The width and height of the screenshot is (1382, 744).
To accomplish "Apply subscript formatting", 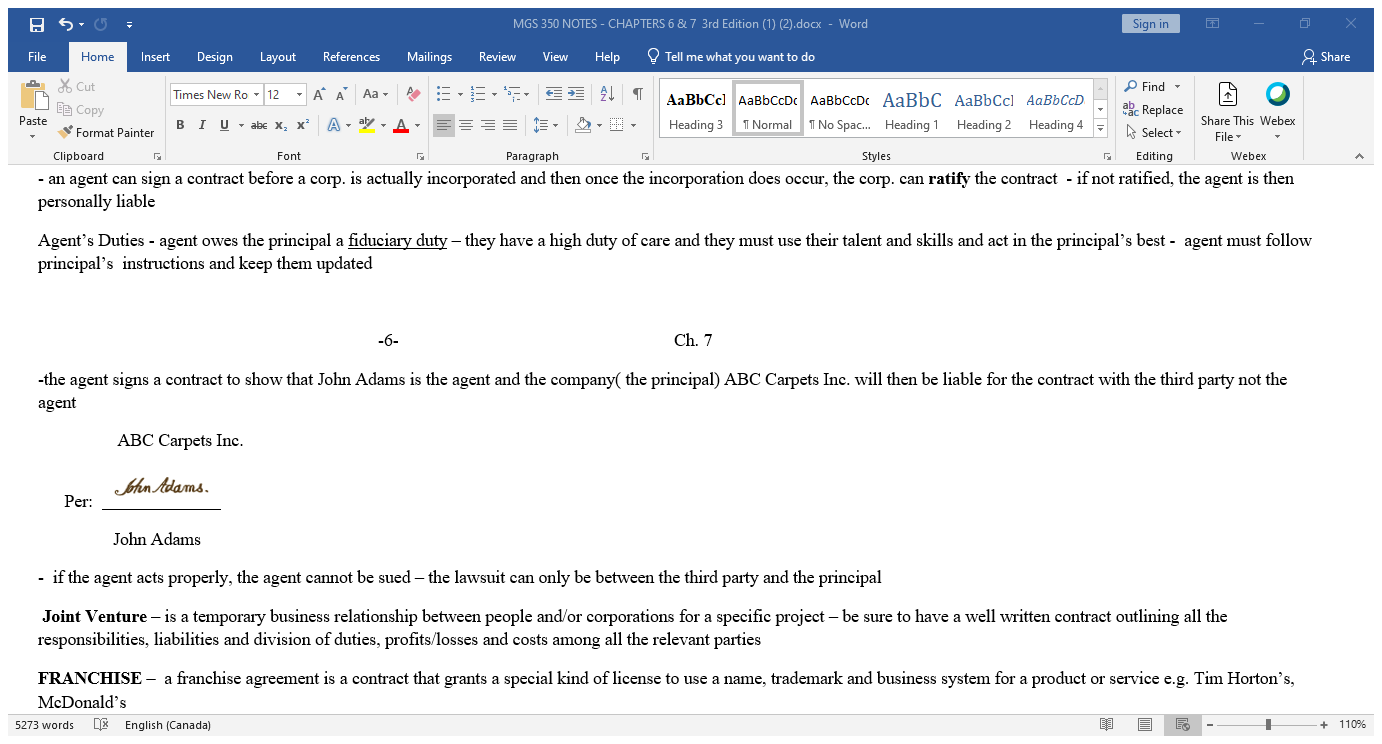I will [x=281, y=125].
